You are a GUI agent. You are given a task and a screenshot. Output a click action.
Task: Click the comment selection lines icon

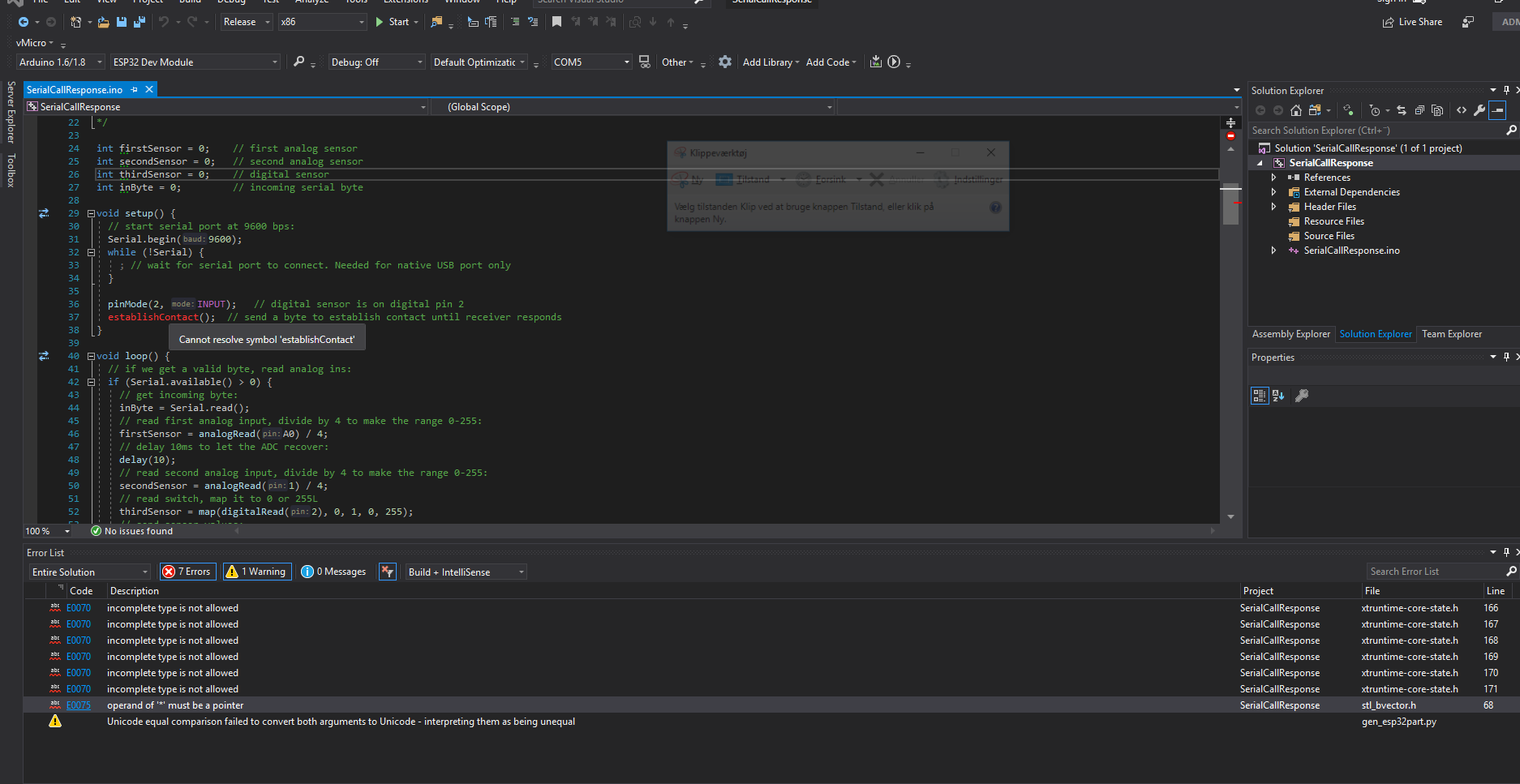pyautogui.click(x=514, y=22)
